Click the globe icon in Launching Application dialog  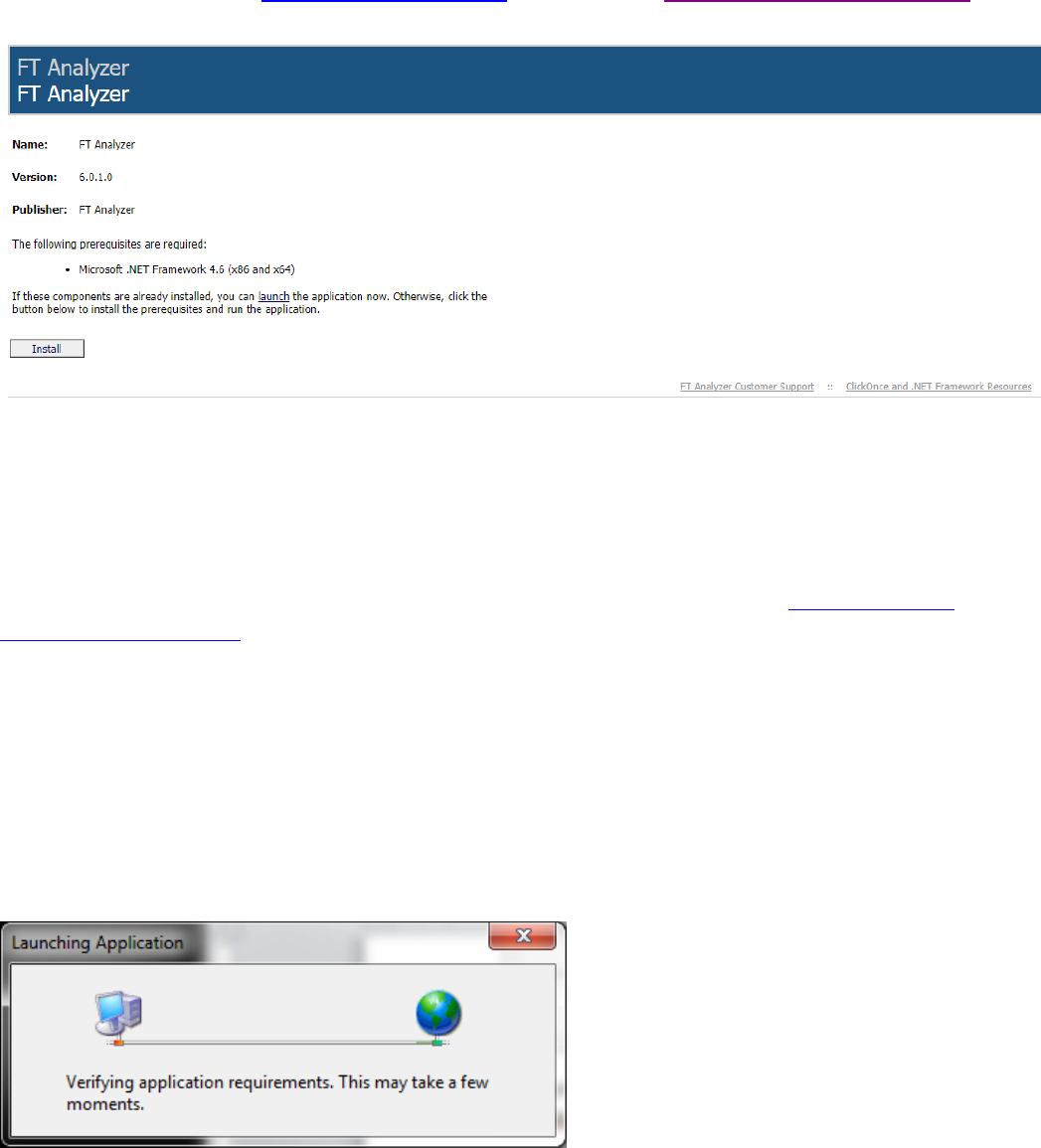click(438, 1013)
